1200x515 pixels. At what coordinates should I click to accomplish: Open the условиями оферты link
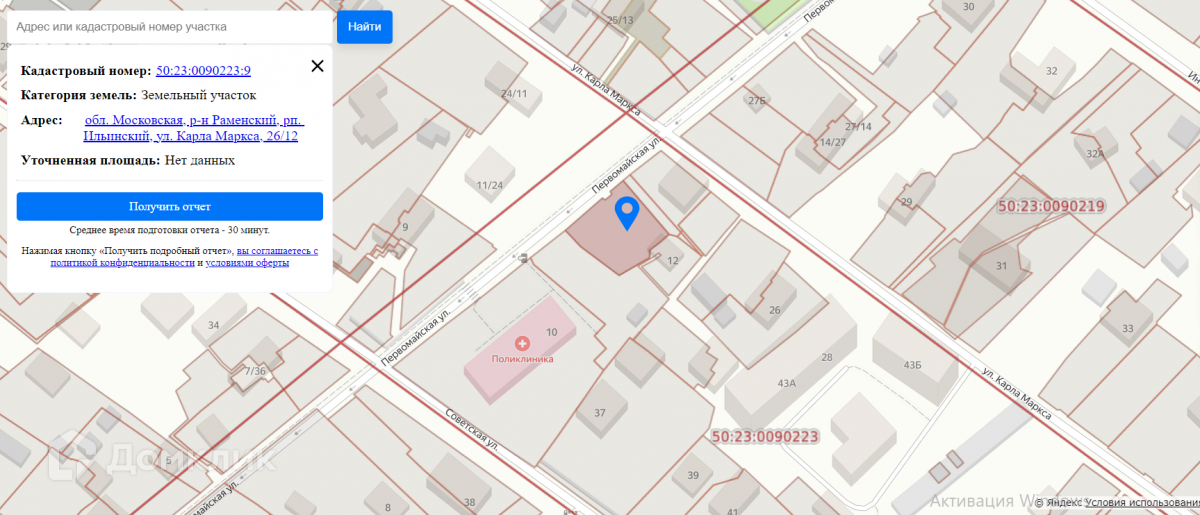tap(248, 263)
